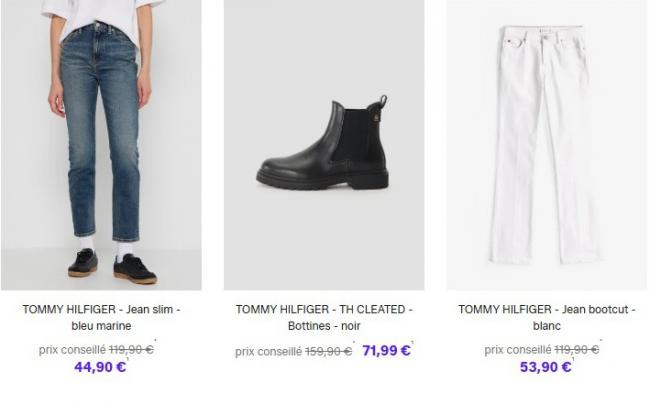Viewport: 650px width, 404px height.
Task: Click 'prix conseillé' label under Jean slim
Action: coord(70,350)
